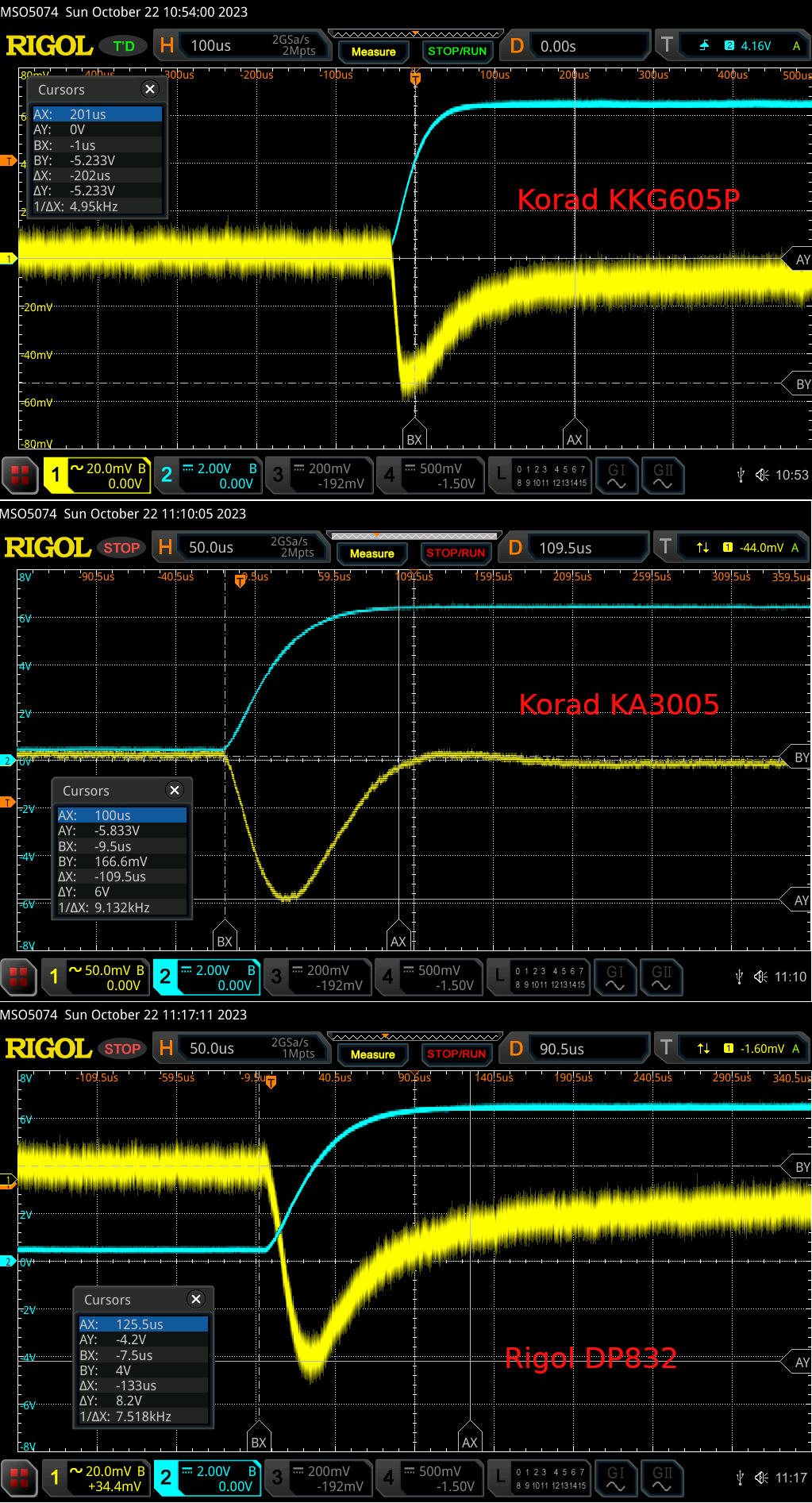Open logic analyzer L panel in DP832 capture

click(540, 1478)
